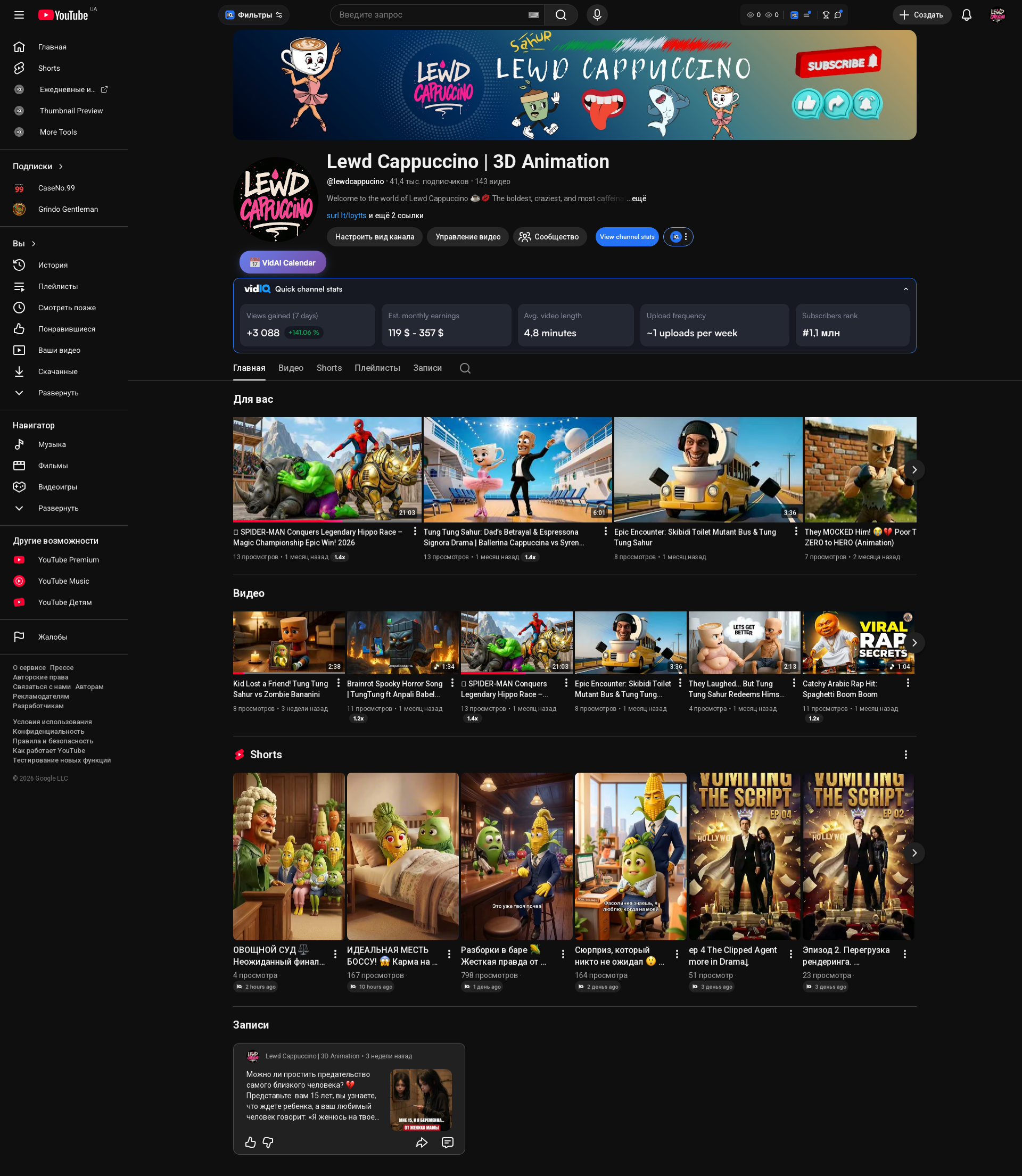Click the on-screen keyboard icon in search

533,15
